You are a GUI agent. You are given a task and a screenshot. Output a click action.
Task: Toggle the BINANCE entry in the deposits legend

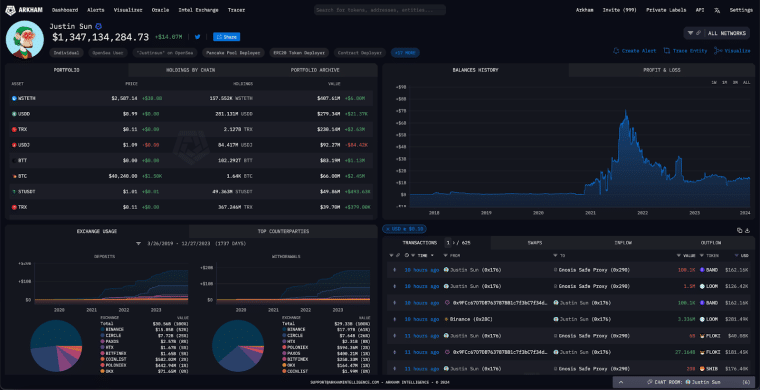pyautogui.click(x=112, y=329)
